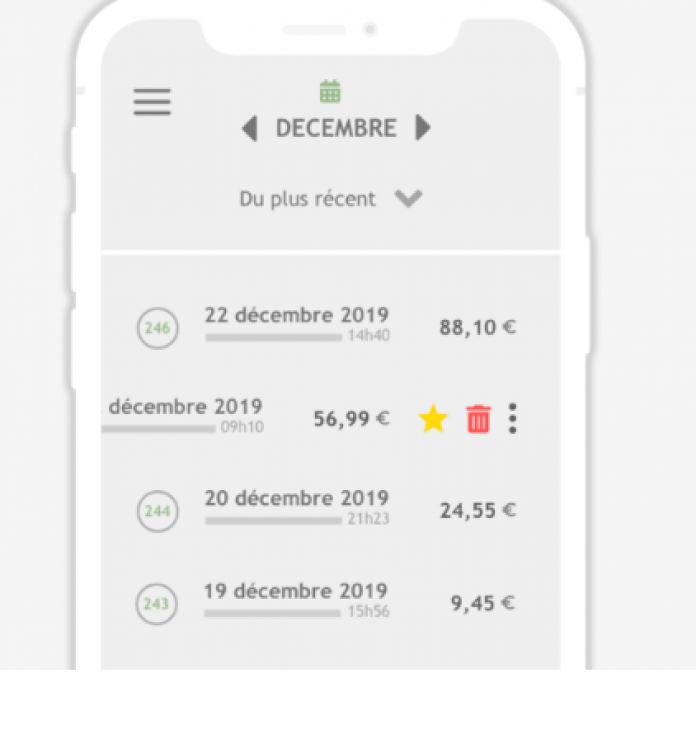Select the receipt number 244 badge
The height and width of the screenshot is (749, 696).
click(157, 512)
